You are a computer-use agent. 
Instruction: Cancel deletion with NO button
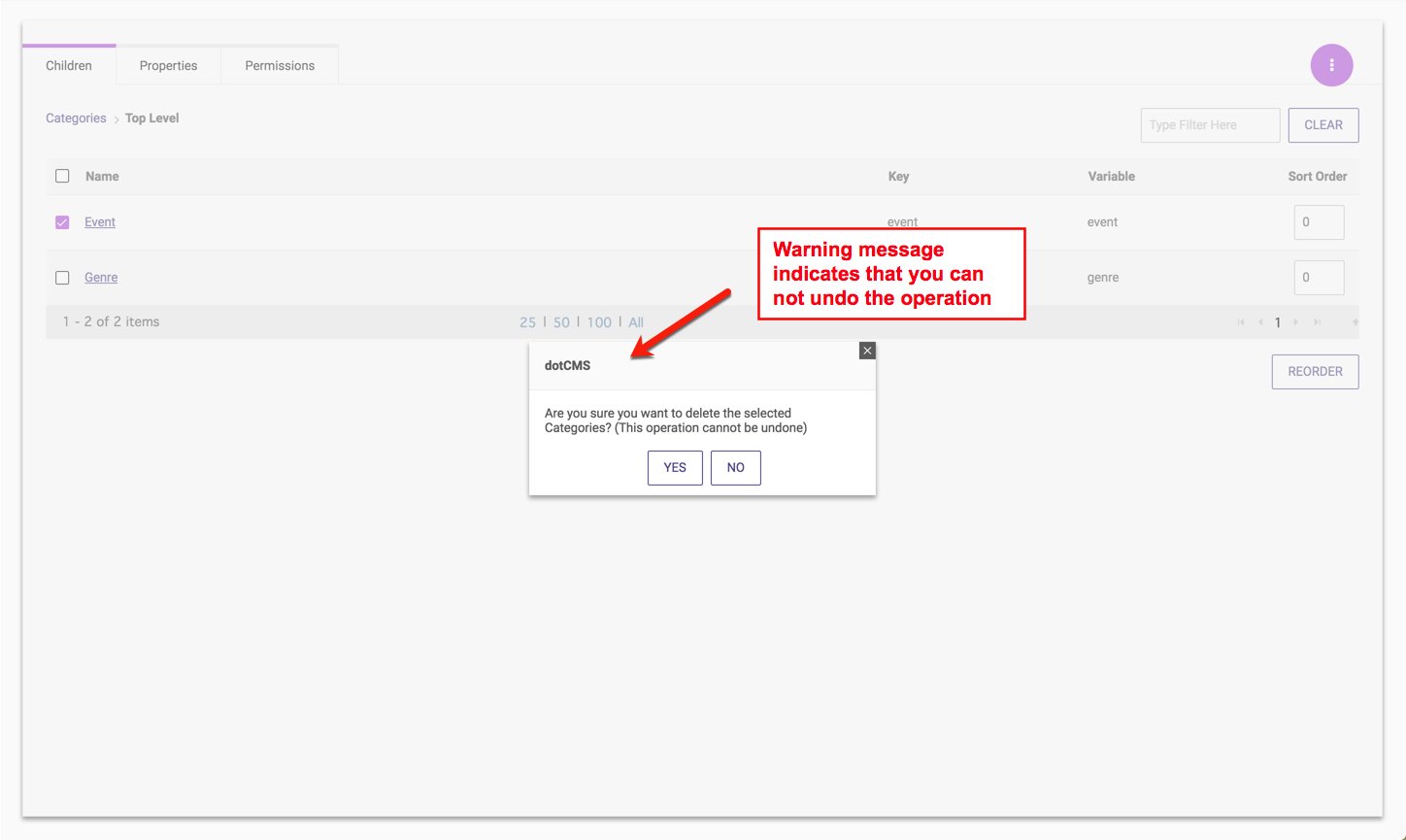point(735,468)
